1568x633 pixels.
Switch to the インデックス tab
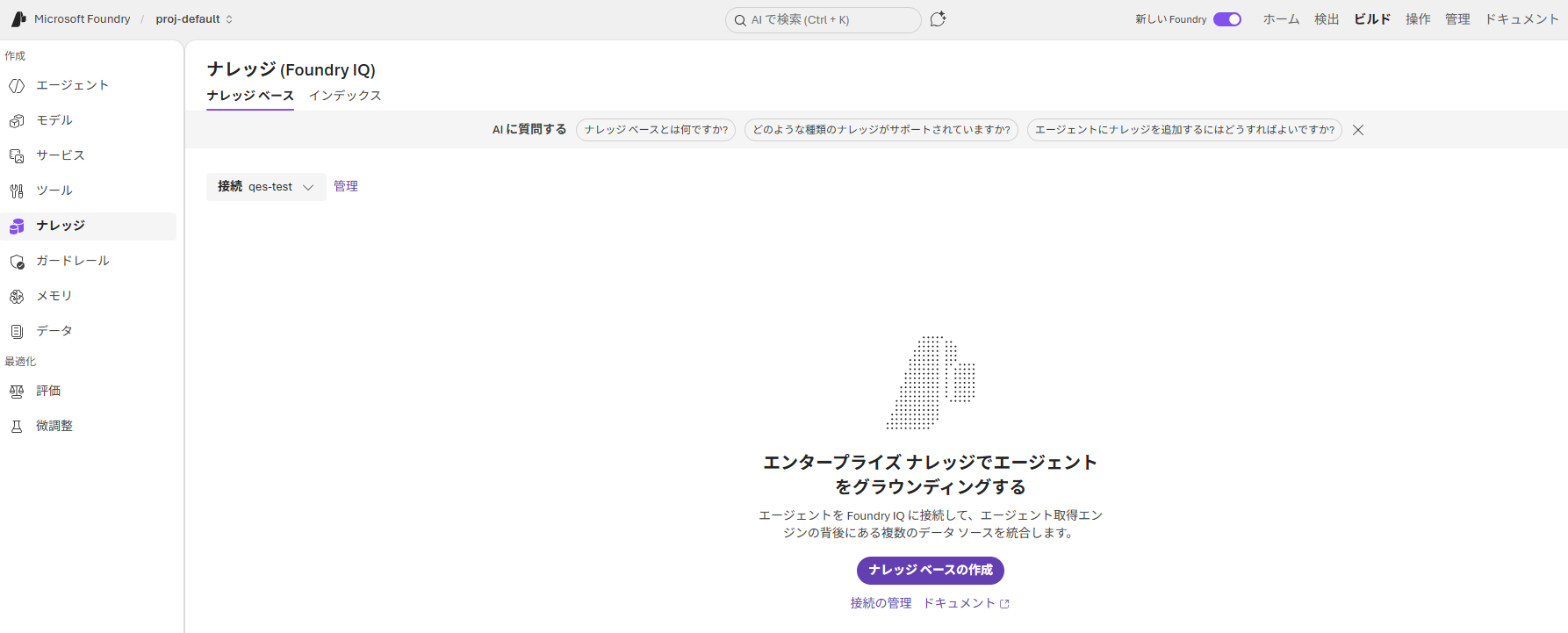(x=345, y=96)
